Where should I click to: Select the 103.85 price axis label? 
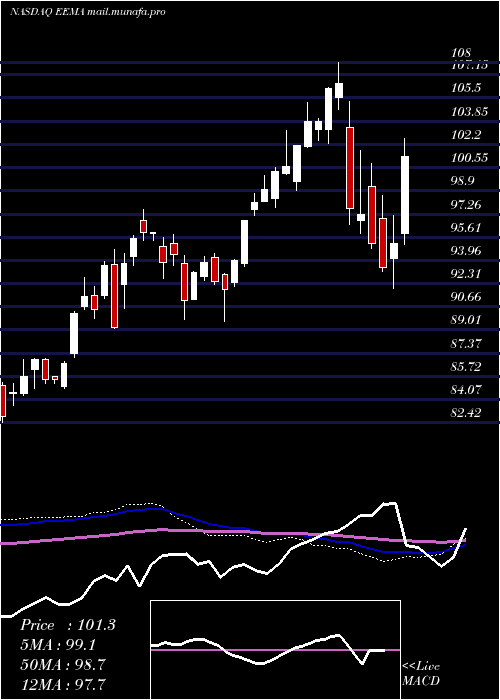(469, 111)
